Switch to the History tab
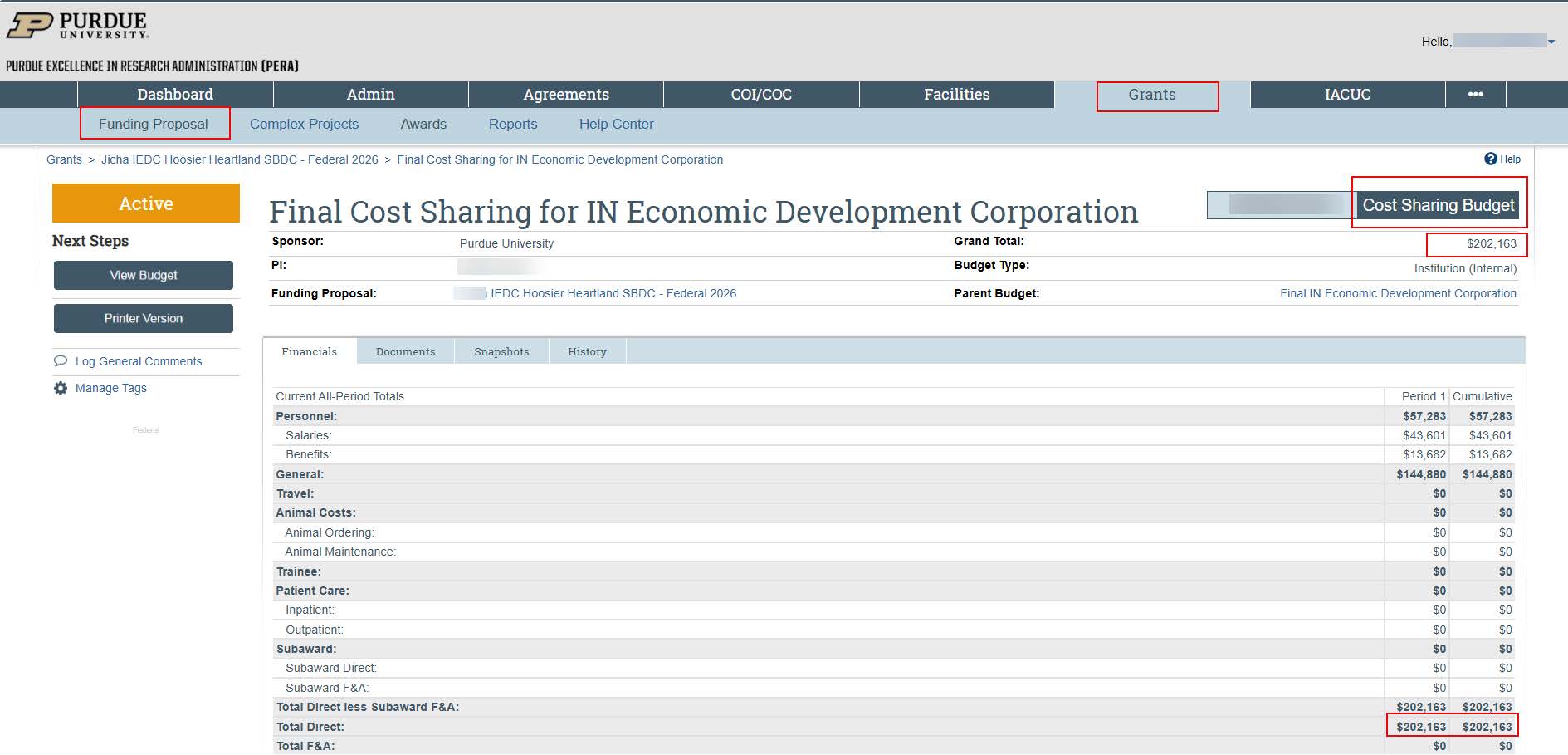Image resolution: width=1568 pixels, height=755 pixels. [x=587, y=351]
